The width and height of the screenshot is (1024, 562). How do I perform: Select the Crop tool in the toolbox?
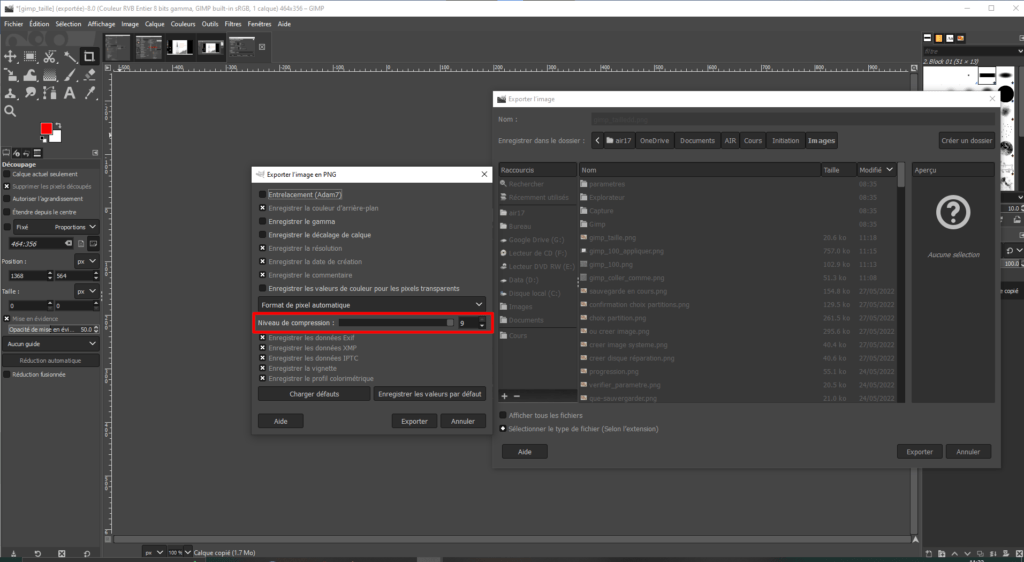point(89,57)
